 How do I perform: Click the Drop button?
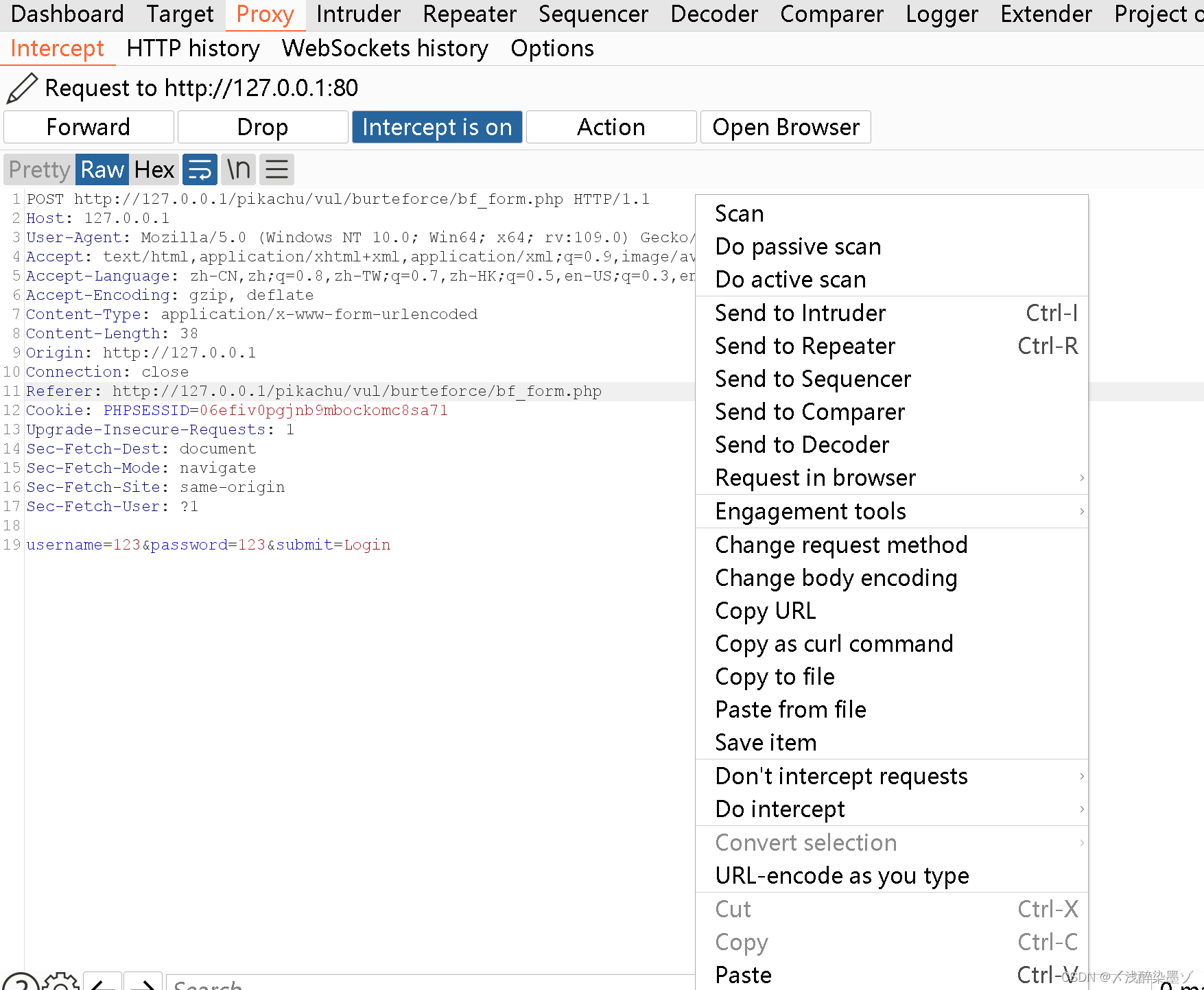click(263, 127)
